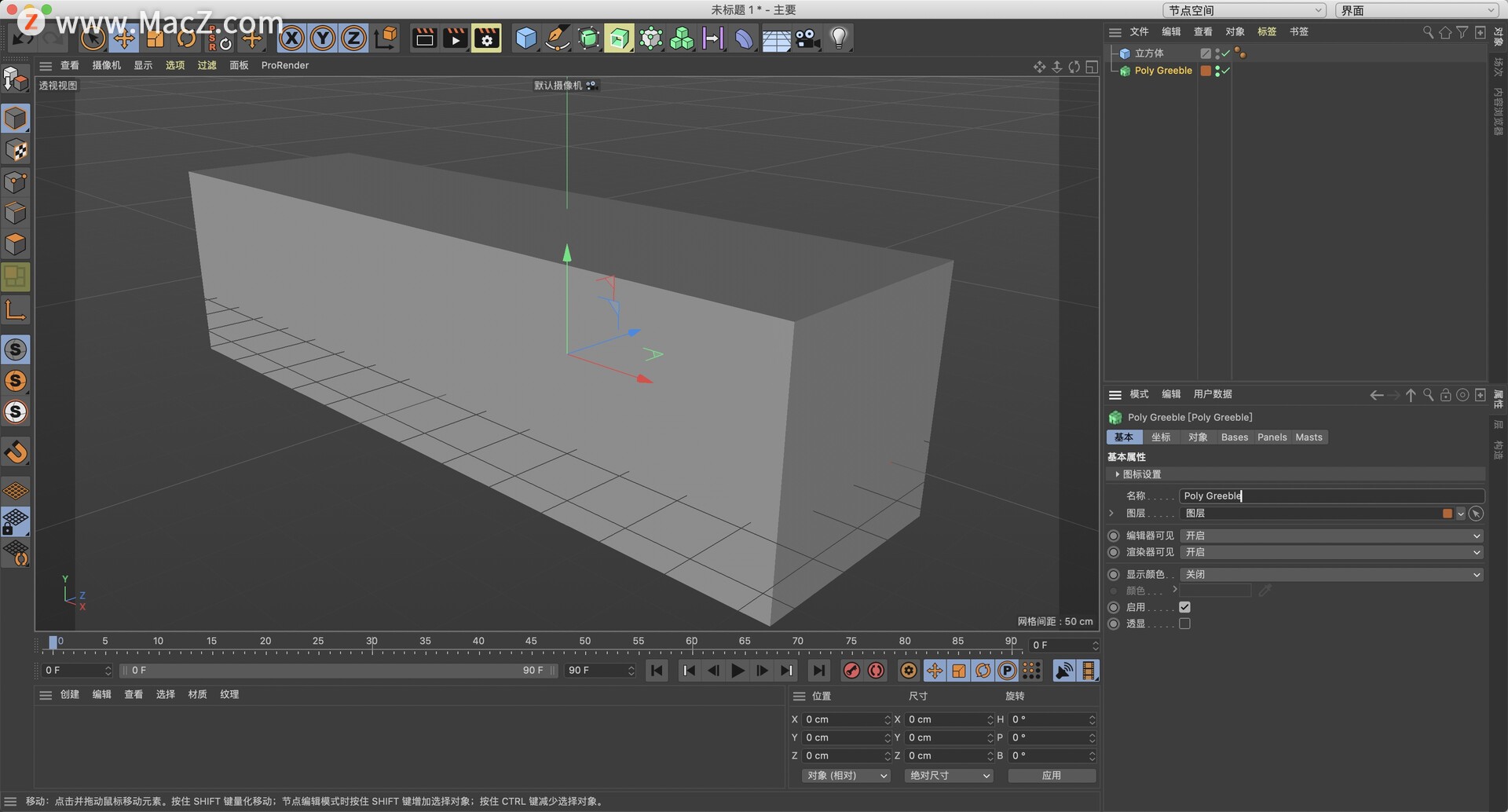1508x812 pixels.
Task: Lock movement to the X axis
Action: pyautogui.click(x=291, y=37)
